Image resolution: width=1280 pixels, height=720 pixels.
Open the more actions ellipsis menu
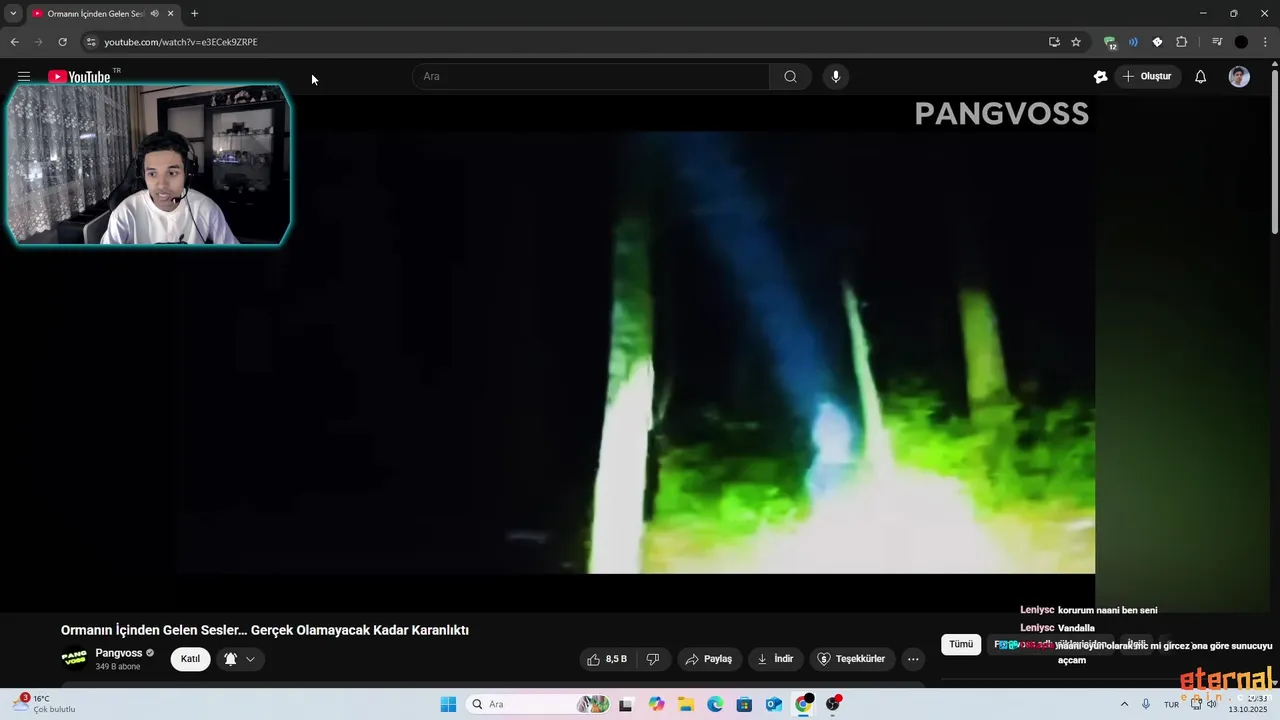pos(913,659)
